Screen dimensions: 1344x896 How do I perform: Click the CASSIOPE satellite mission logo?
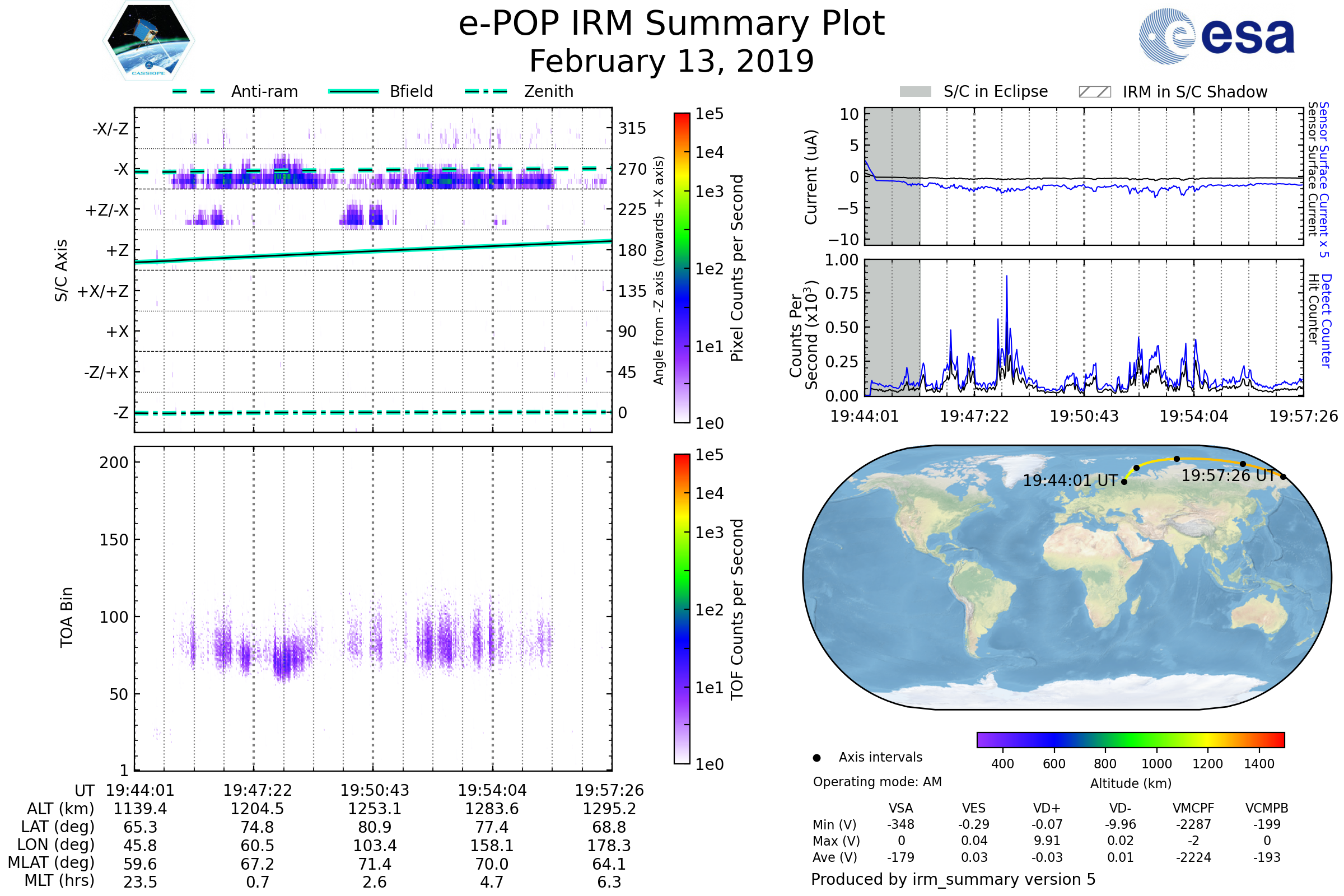(148, 41)
